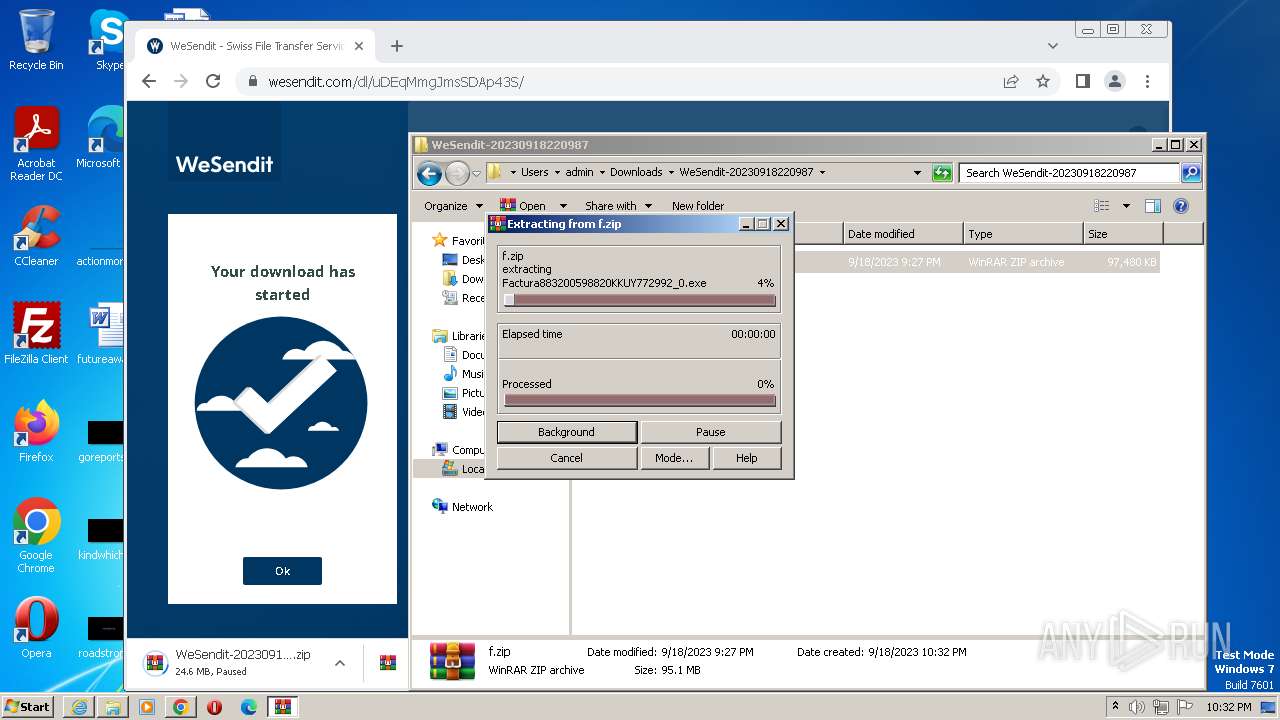Sort by Date modified column
The height and width of the screenshot is (720, 1280).
903,234
